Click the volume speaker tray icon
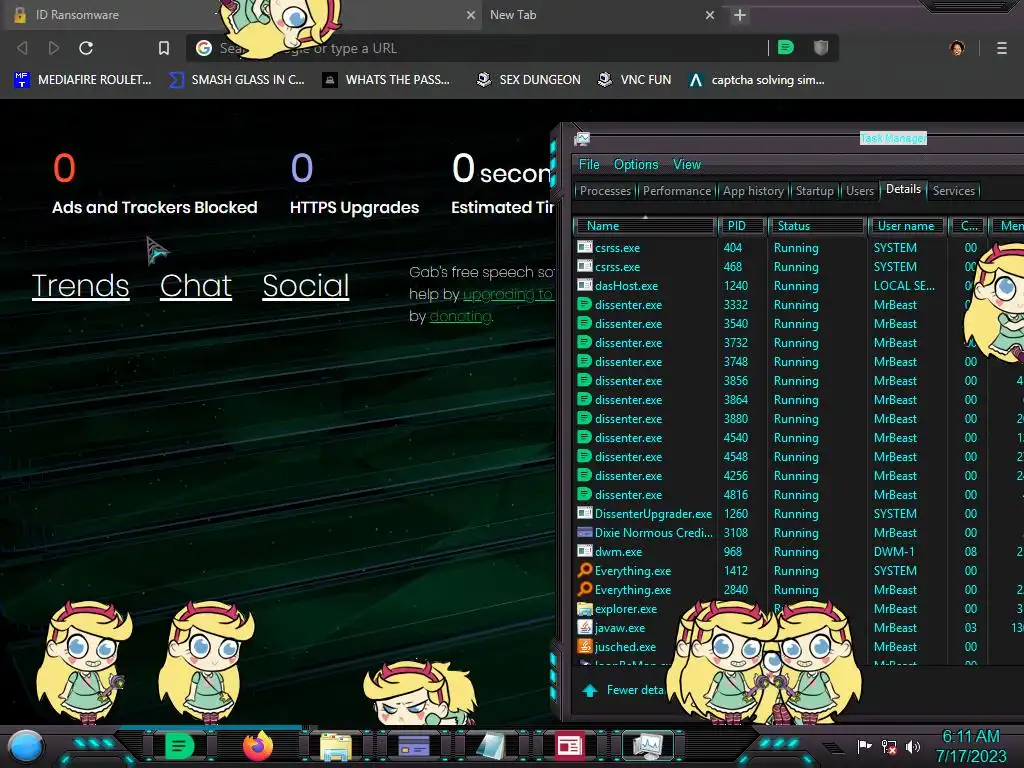Screen dimensions: 1024x768 point(913,746)
